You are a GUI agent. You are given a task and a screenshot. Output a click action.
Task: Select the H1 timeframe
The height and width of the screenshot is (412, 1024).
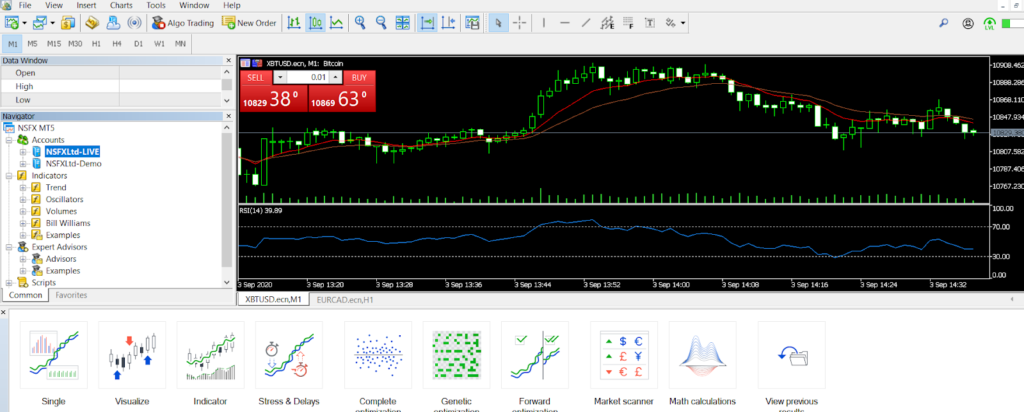(x=96, y=44)
